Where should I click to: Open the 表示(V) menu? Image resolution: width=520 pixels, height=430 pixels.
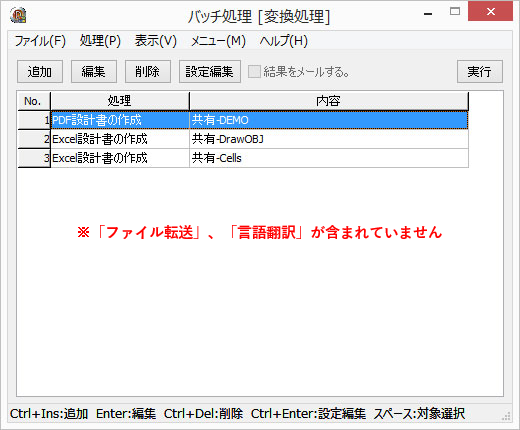coord(156,41)
